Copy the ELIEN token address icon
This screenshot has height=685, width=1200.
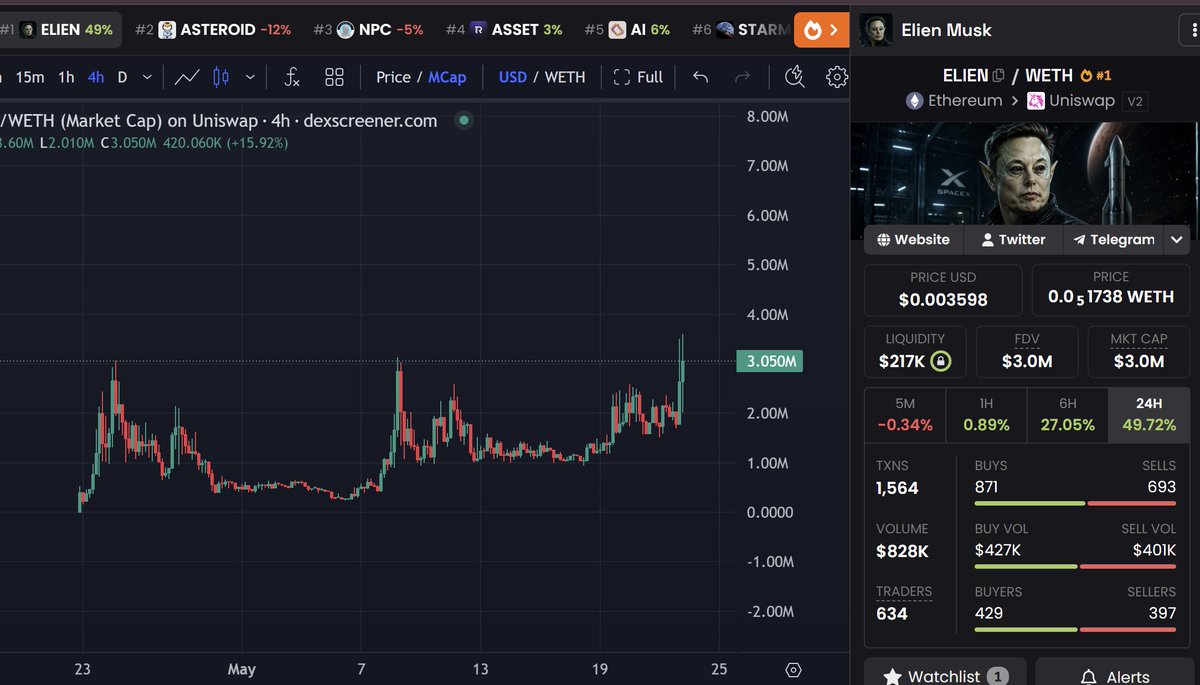click(x=998, y=76)
